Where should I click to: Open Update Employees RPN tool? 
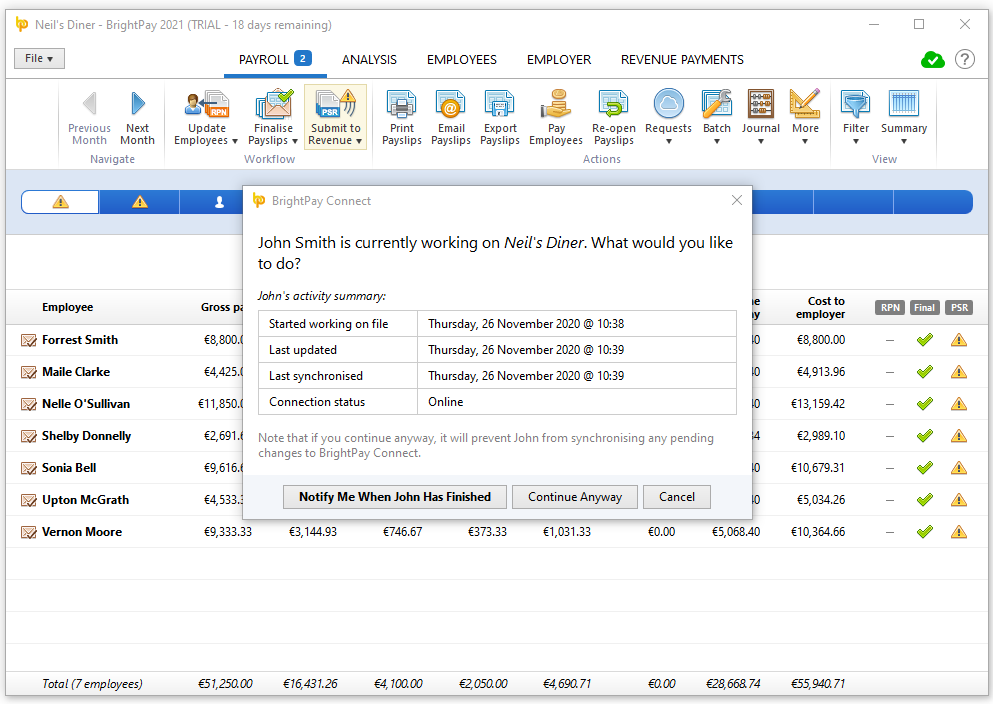coord(206,104)
